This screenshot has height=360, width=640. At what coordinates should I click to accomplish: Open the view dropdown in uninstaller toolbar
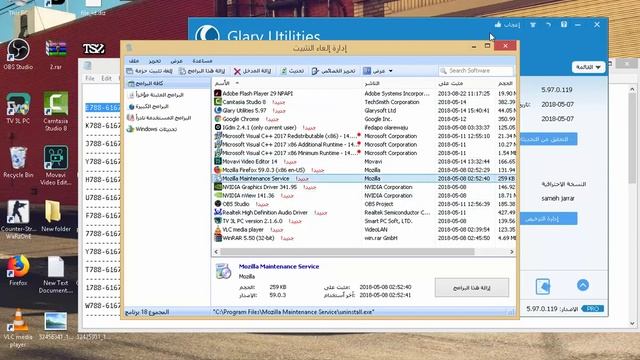tap(378, 71)
